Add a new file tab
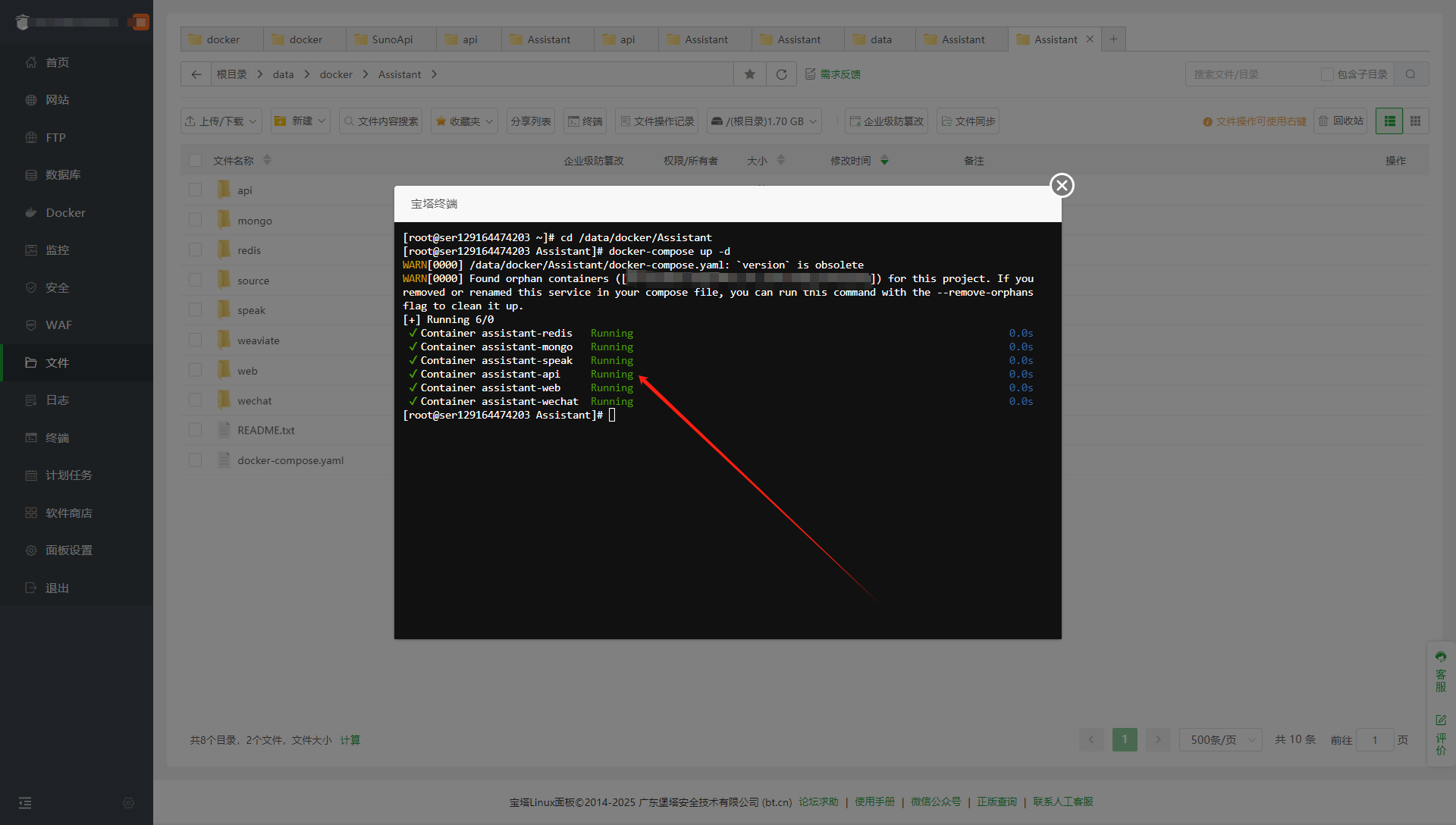The image size is (1456, 825). point(1113,39)
